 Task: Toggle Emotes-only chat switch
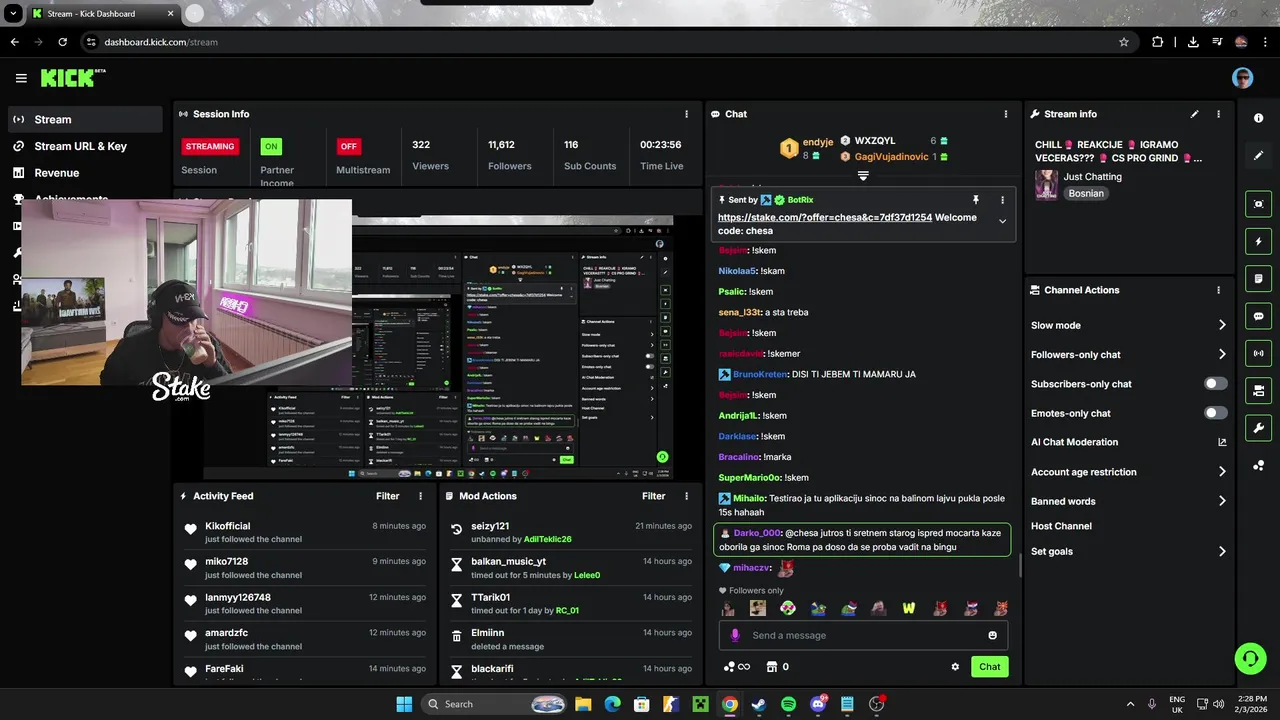coord(1216,413)
